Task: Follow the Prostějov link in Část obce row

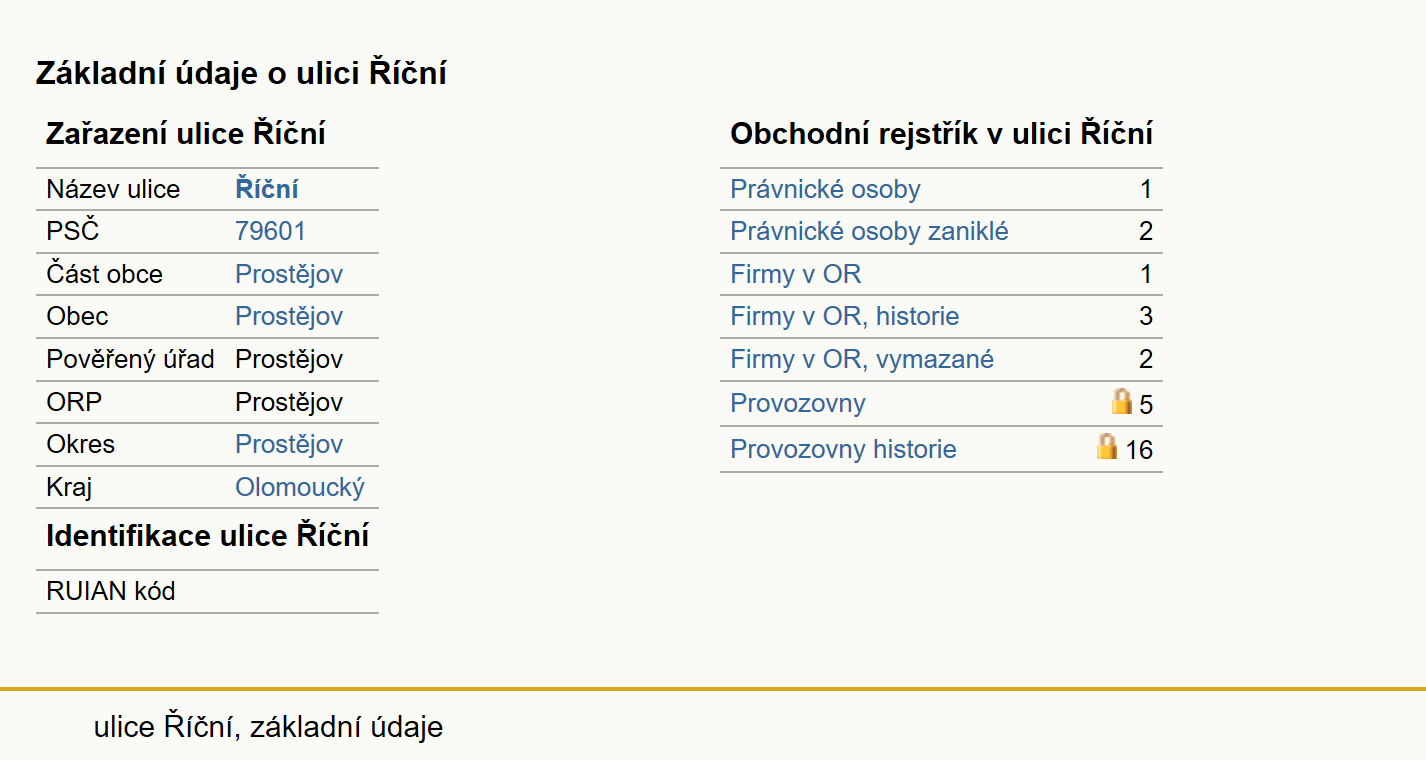Action: 289,274
